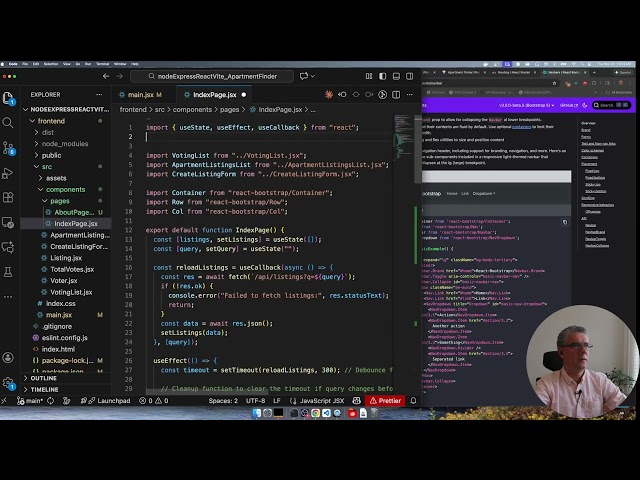
Task: Open the Terminal menu in the macOS menu bar
Action: (102, 64)
